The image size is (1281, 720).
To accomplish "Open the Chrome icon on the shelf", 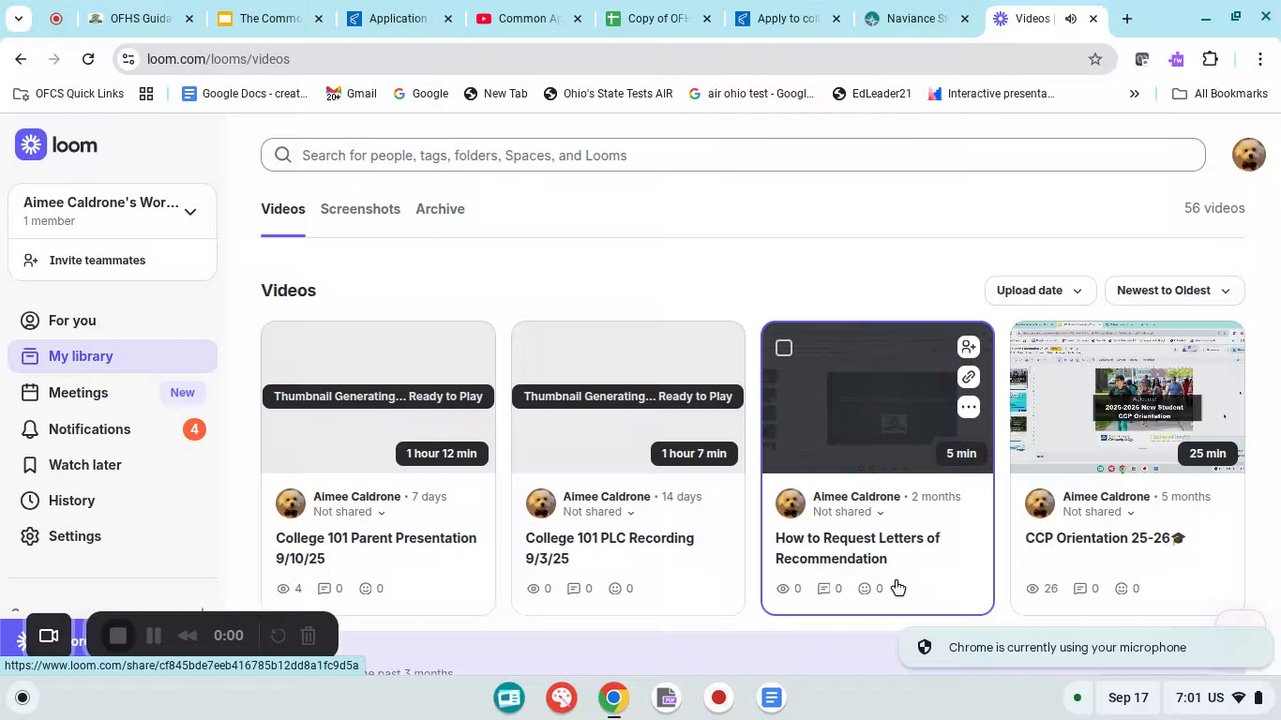I will pyautogui.click(x=614, y=697).
